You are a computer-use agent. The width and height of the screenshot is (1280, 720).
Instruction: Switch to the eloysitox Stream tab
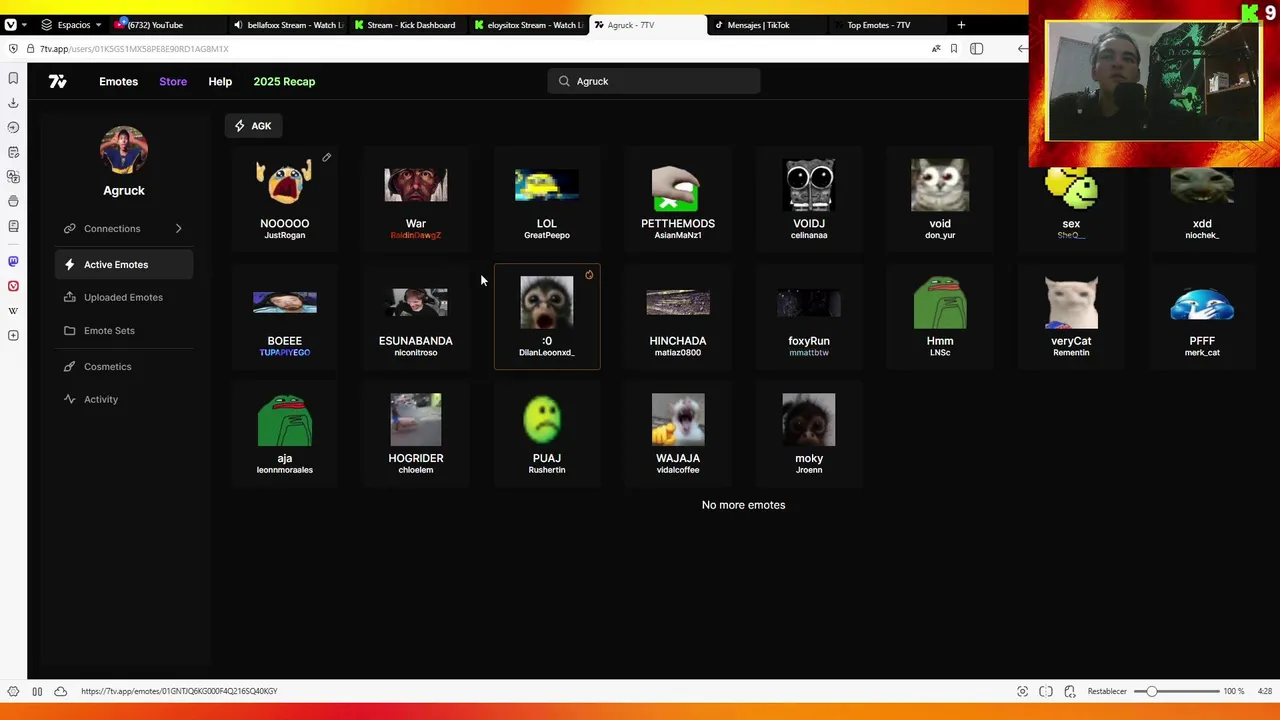[x=528, y=25]
